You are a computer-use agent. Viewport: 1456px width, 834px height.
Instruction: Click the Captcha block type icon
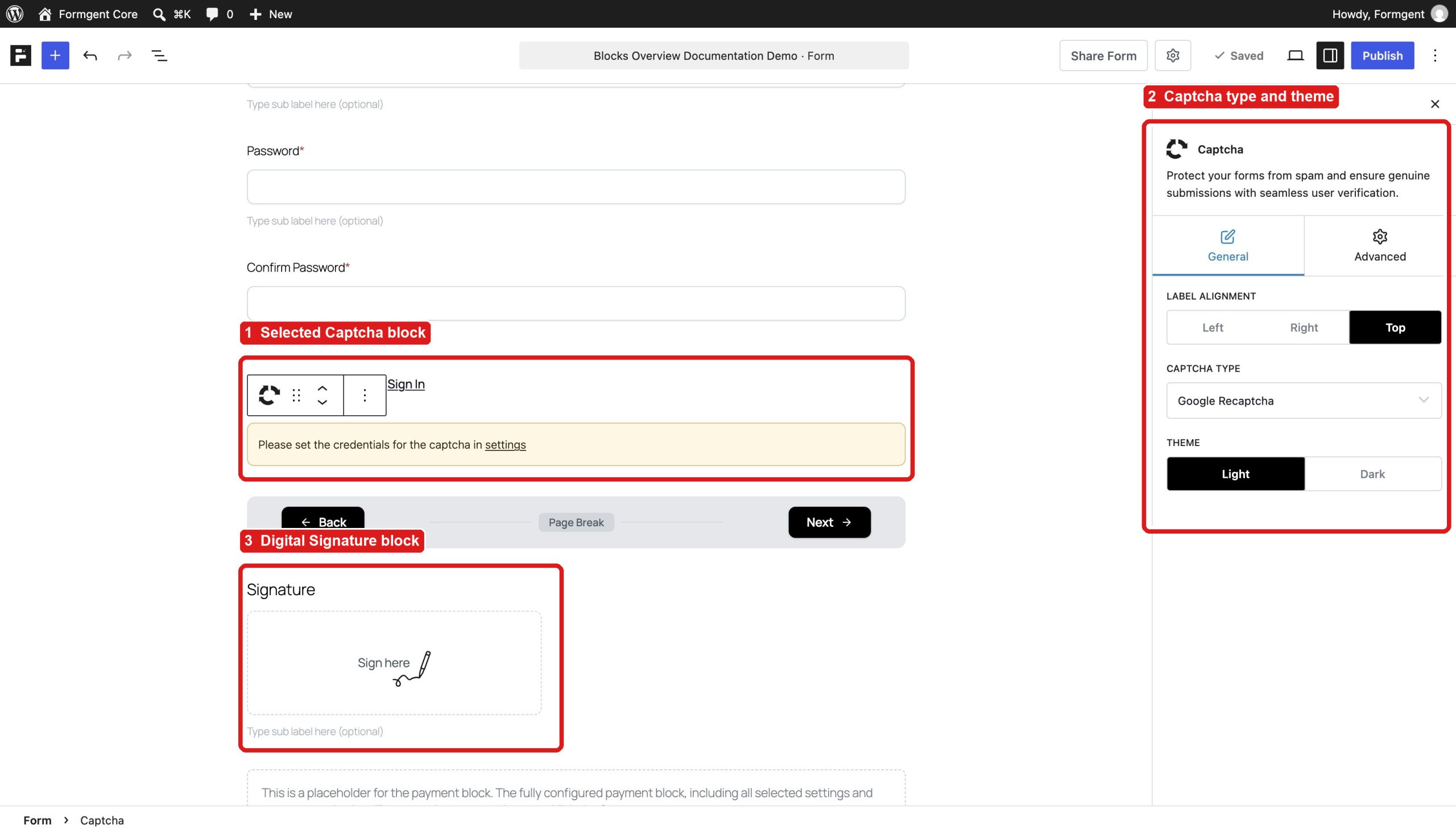tap(269, 395)
